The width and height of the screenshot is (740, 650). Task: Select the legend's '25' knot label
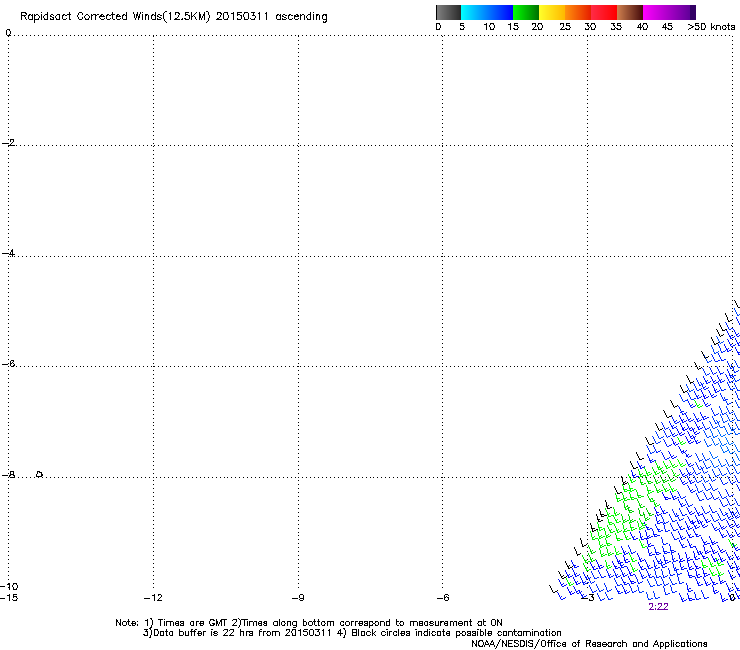[565, 27]
